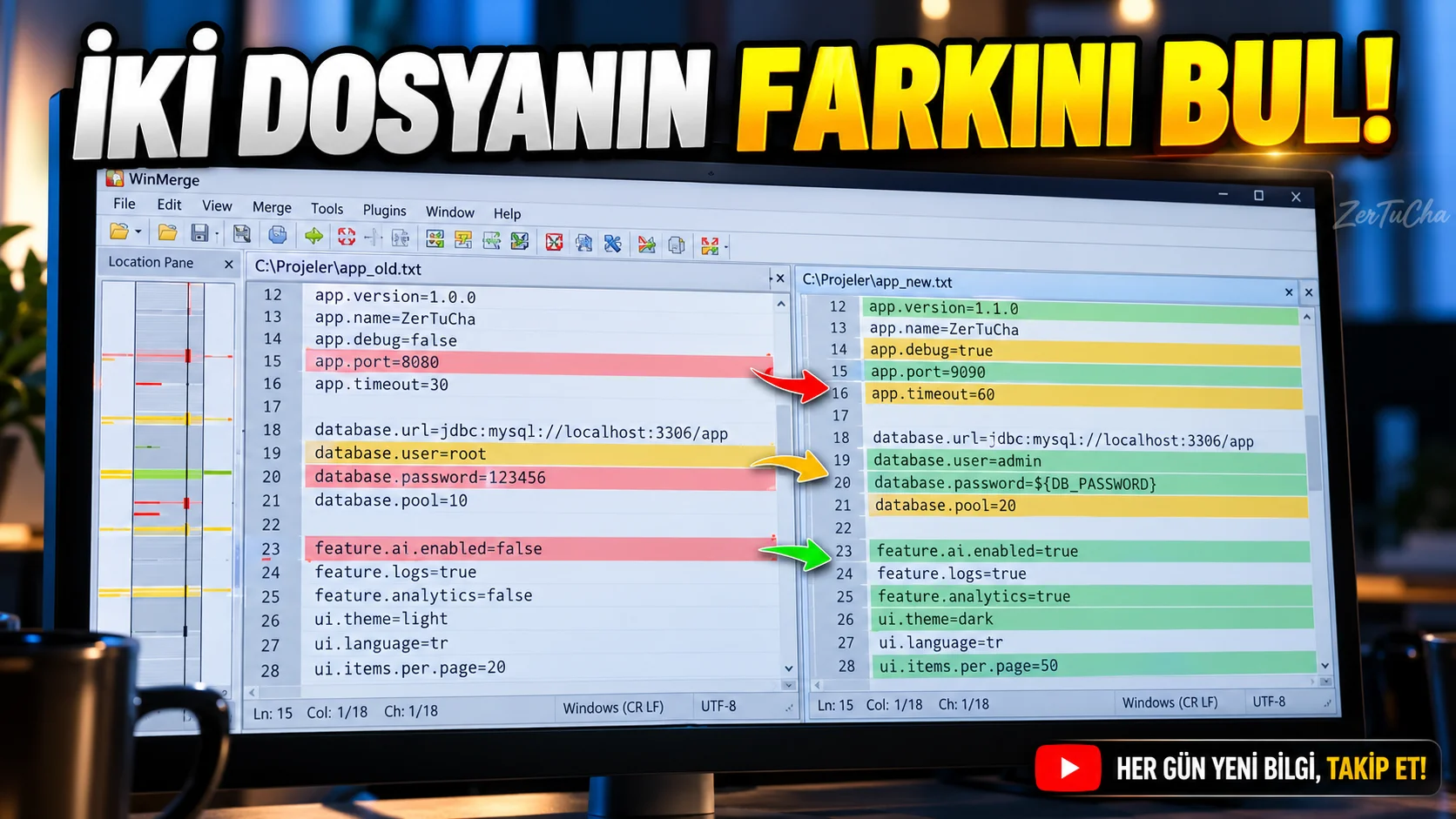The image size is (1456, 819).
Task: Click the blue document toolbar icon beside save-as
Action: (277, 234)
